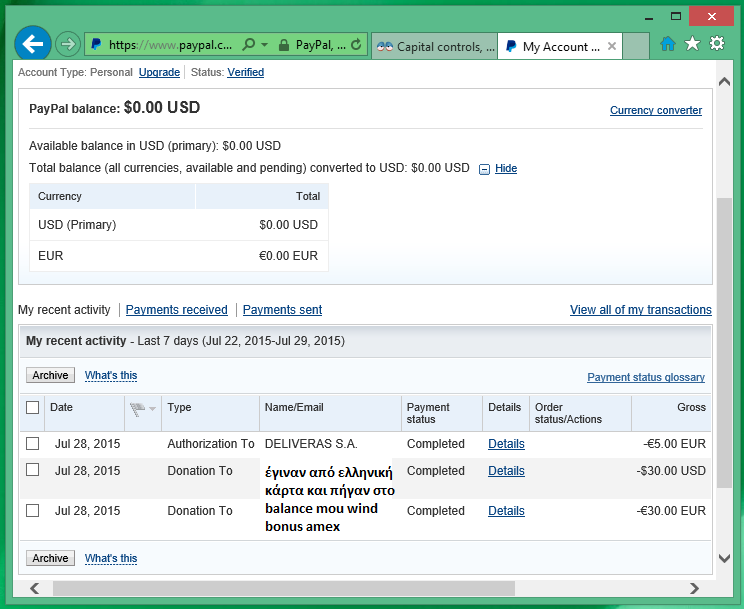Click the EUR currency row label
Image resolution: width=744 pixels, height=609 pixels.
tap(50, 256)
